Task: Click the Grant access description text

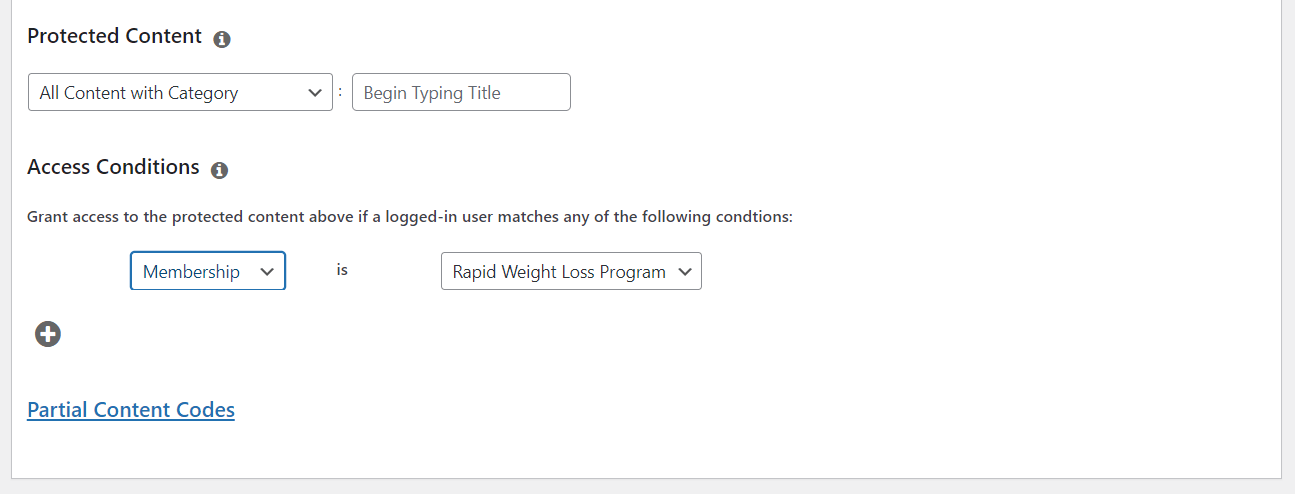Action: click(410, 217)
